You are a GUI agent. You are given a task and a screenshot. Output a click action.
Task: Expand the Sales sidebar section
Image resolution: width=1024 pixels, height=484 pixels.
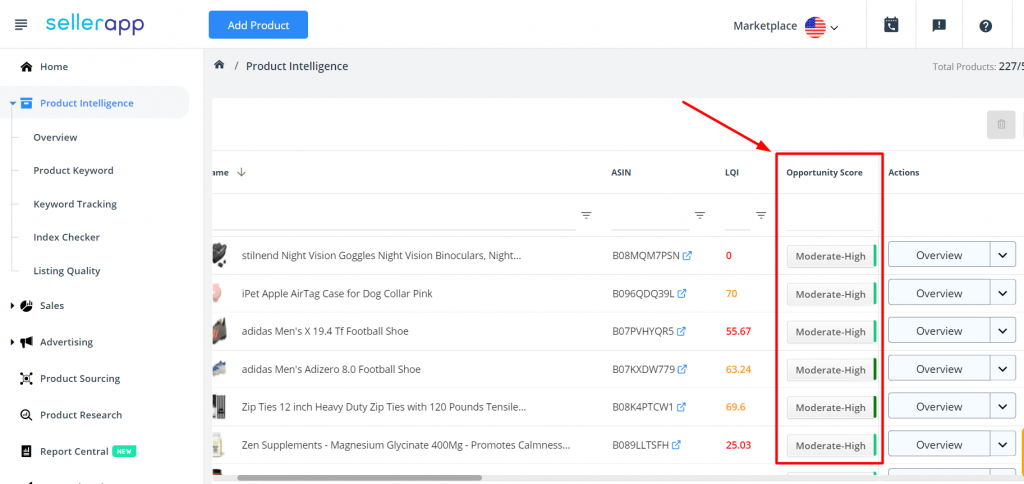(x=12, y=305)
